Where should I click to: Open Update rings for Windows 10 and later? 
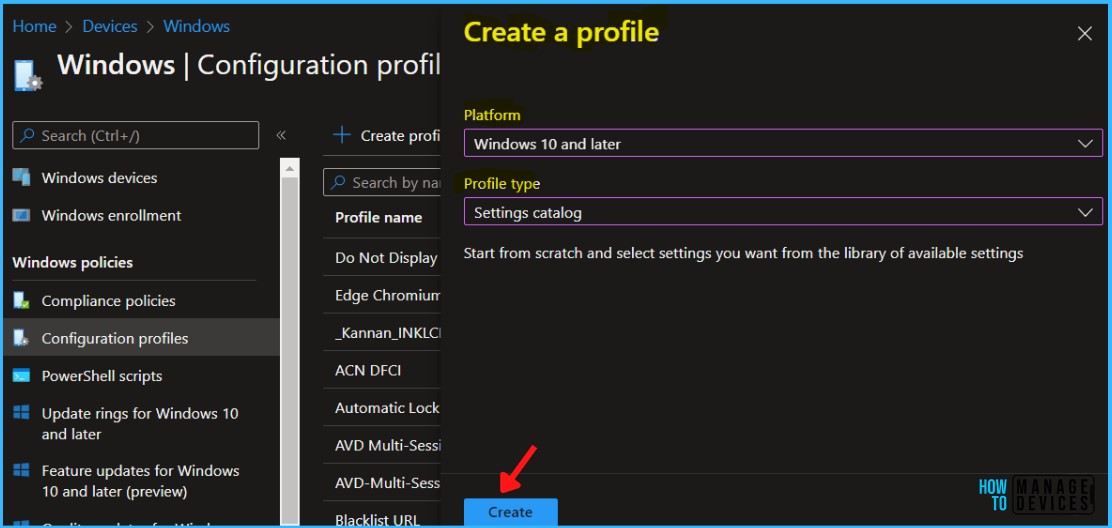point(140,423)
